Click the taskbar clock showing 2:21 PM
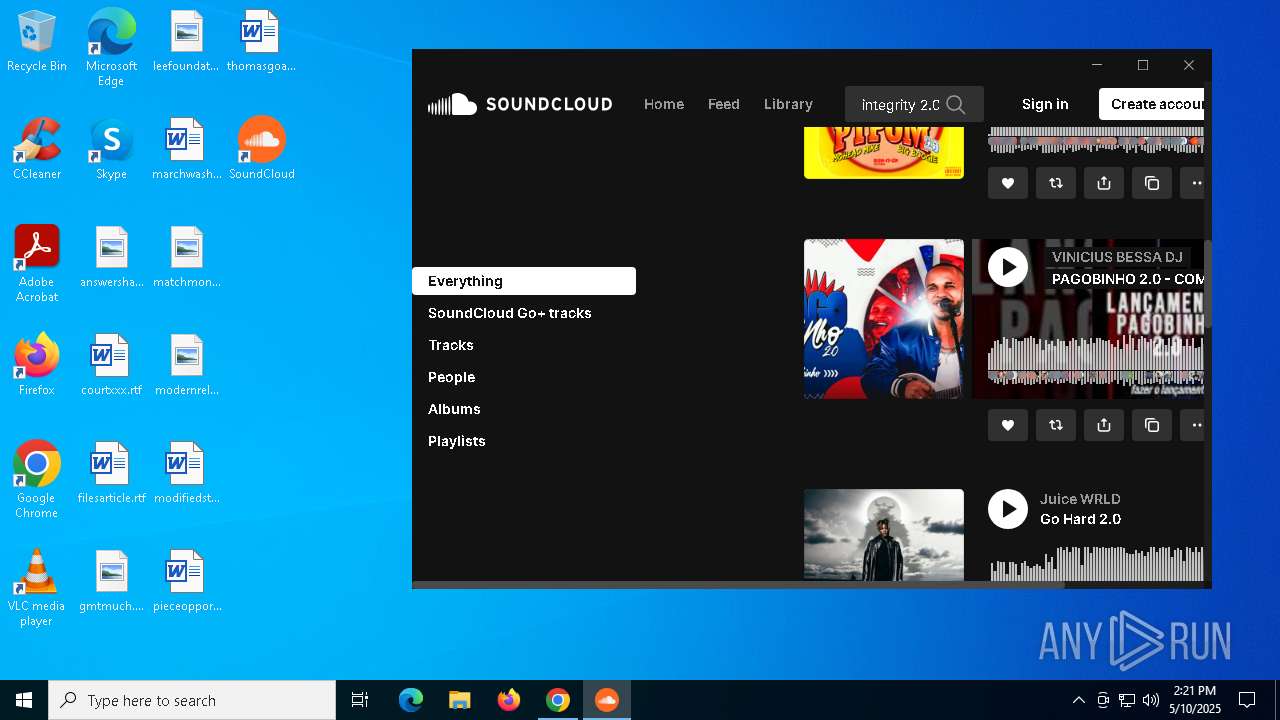1280x720 pixels. 1195,700
